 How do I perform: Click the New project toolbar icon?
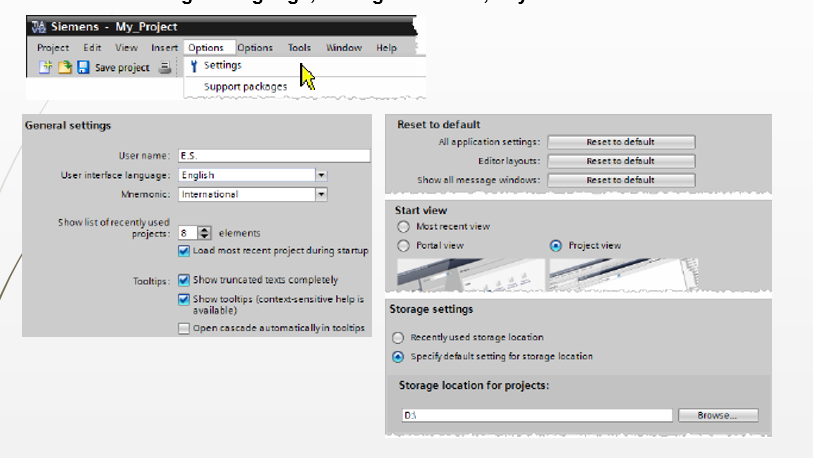pos(46,67)
